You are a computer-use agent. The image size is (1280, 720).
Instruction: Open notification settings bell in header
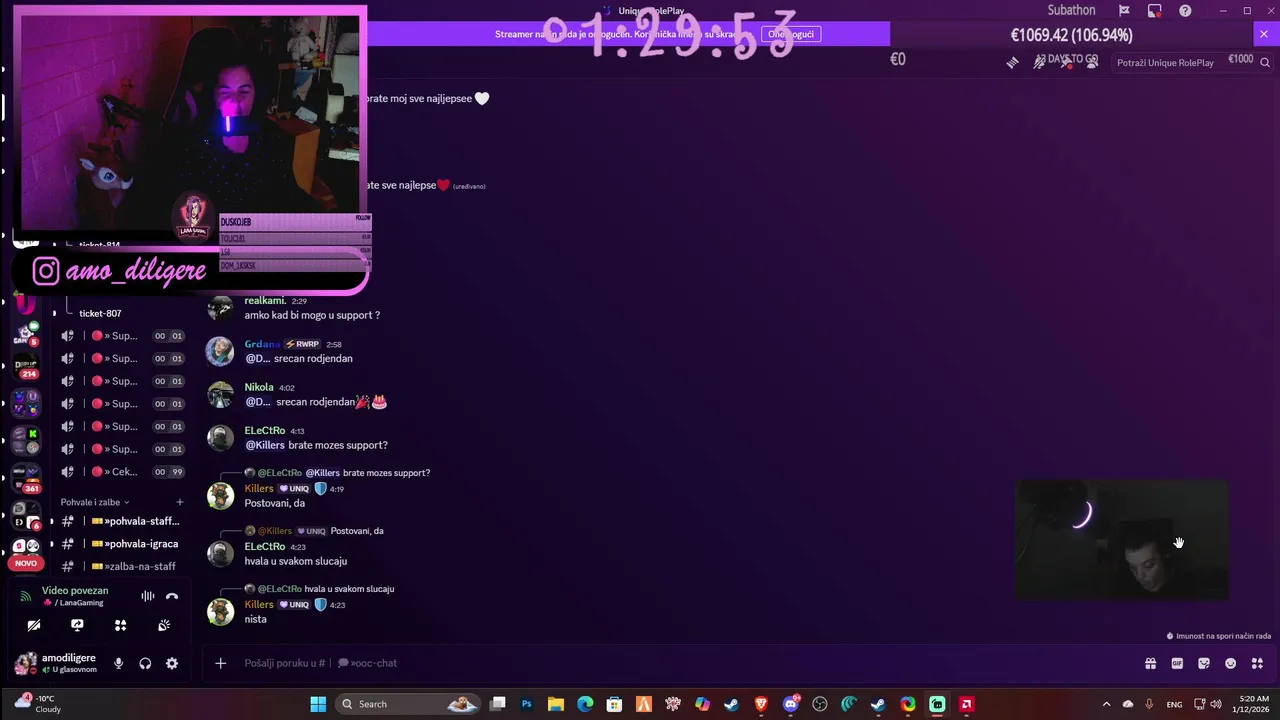tap(1040, 62)
